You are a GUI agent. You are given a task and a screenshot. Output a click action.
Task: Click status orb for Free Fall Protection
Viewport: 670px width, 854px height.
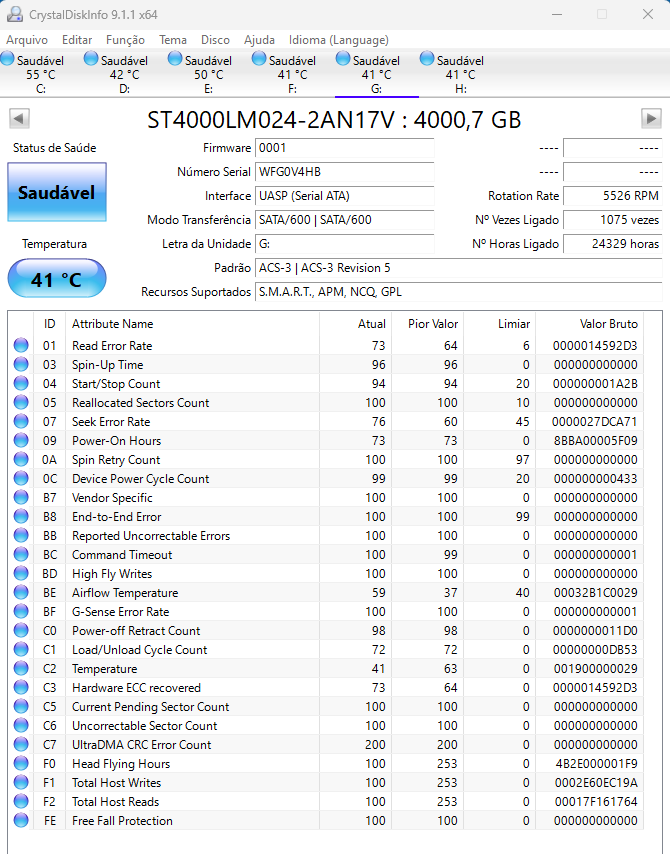click(21, 820)
